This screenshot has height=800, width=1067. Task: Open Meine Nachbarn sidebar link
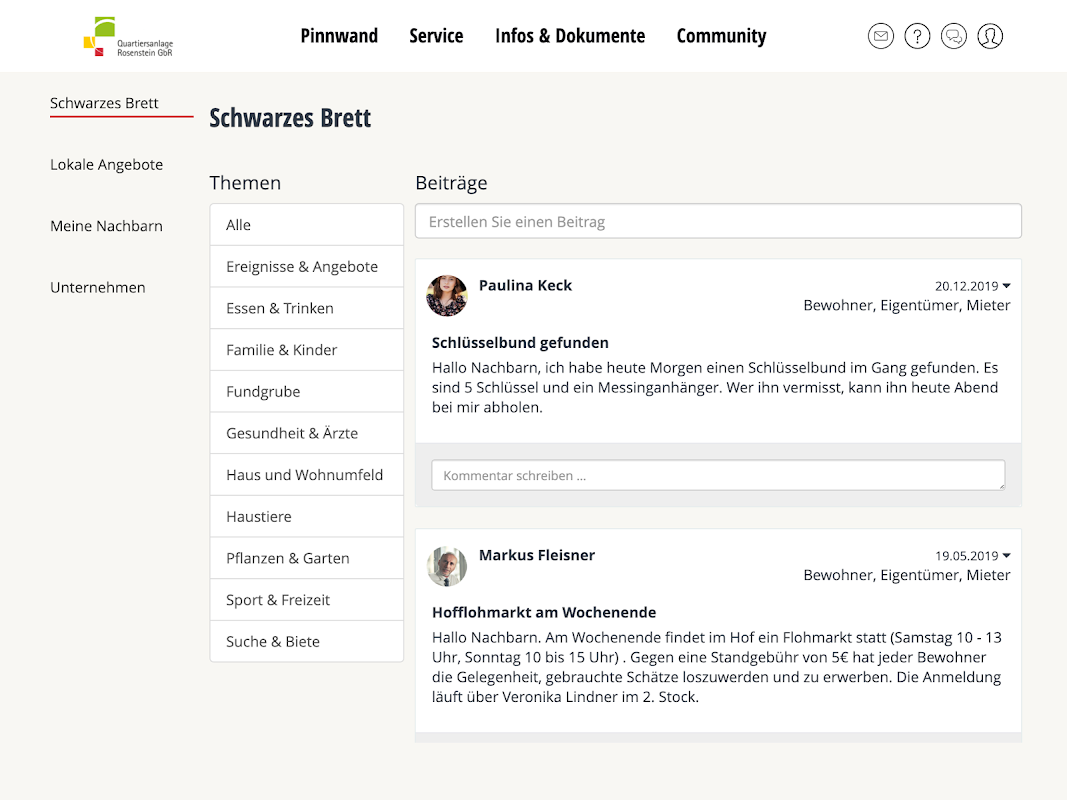pyautogui.click(x=106, y=226)
